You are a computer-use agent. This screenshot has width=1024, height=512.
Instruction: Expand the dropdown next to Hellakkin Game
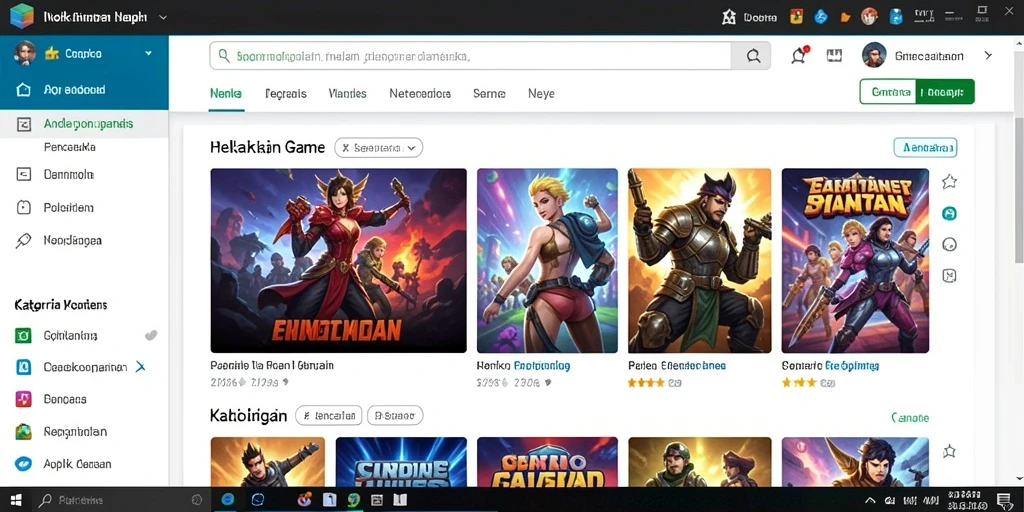click(x=411, y=148)
